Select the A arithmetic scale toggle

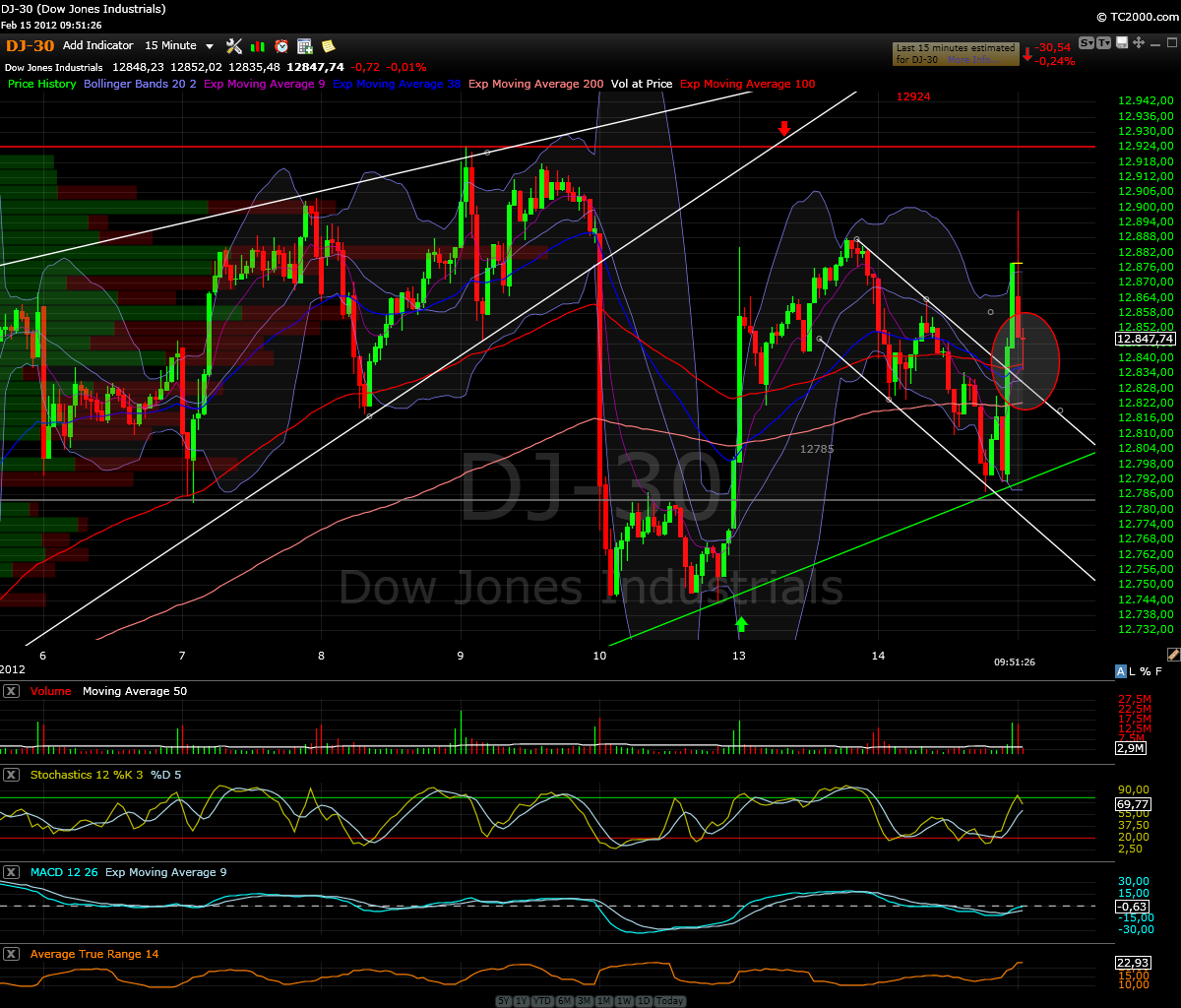(x=1121, y=671)
